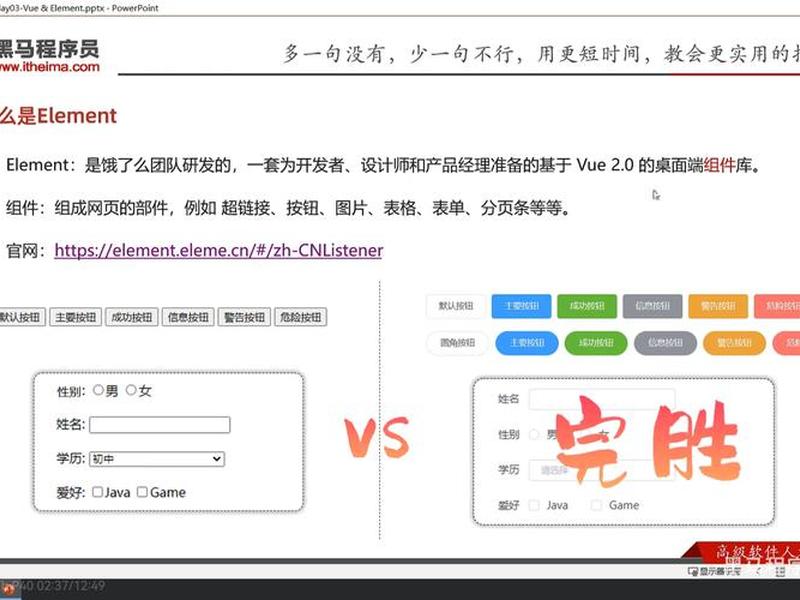Select the 女 radio button in left form
Screen dimensions: 800x600
point(131,390)
